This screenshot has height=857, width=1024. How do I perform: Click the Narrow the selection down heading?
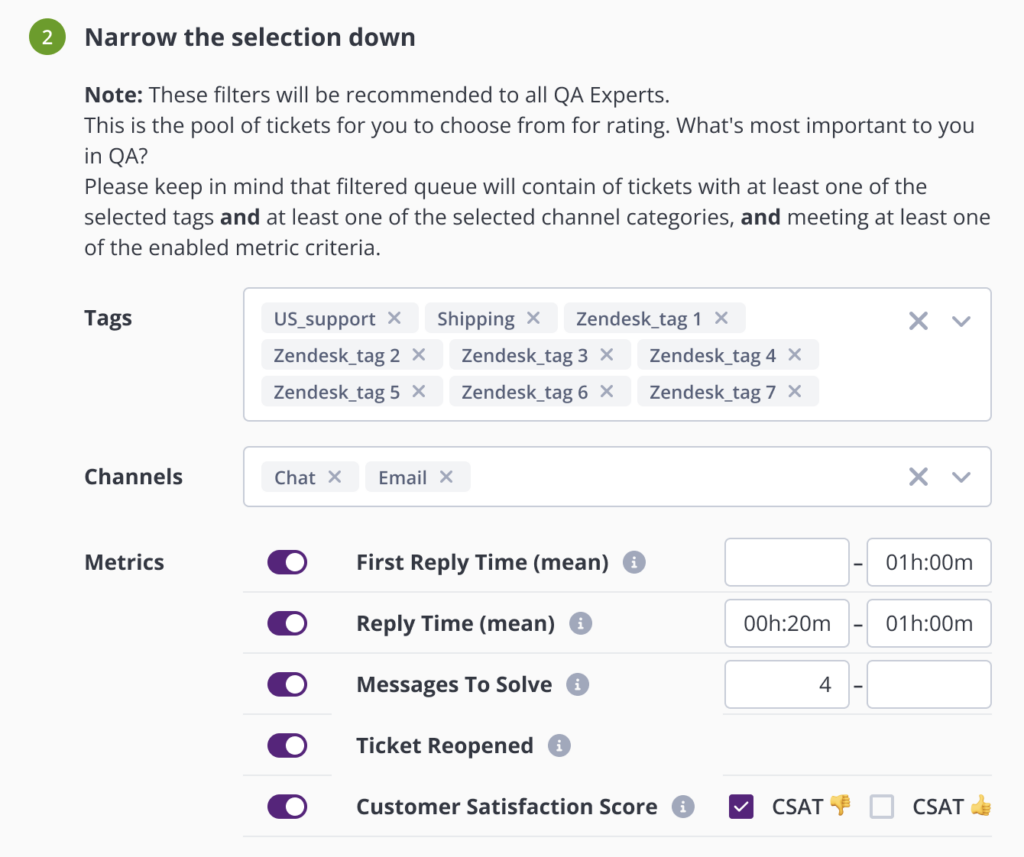click(x=249, y=37)
